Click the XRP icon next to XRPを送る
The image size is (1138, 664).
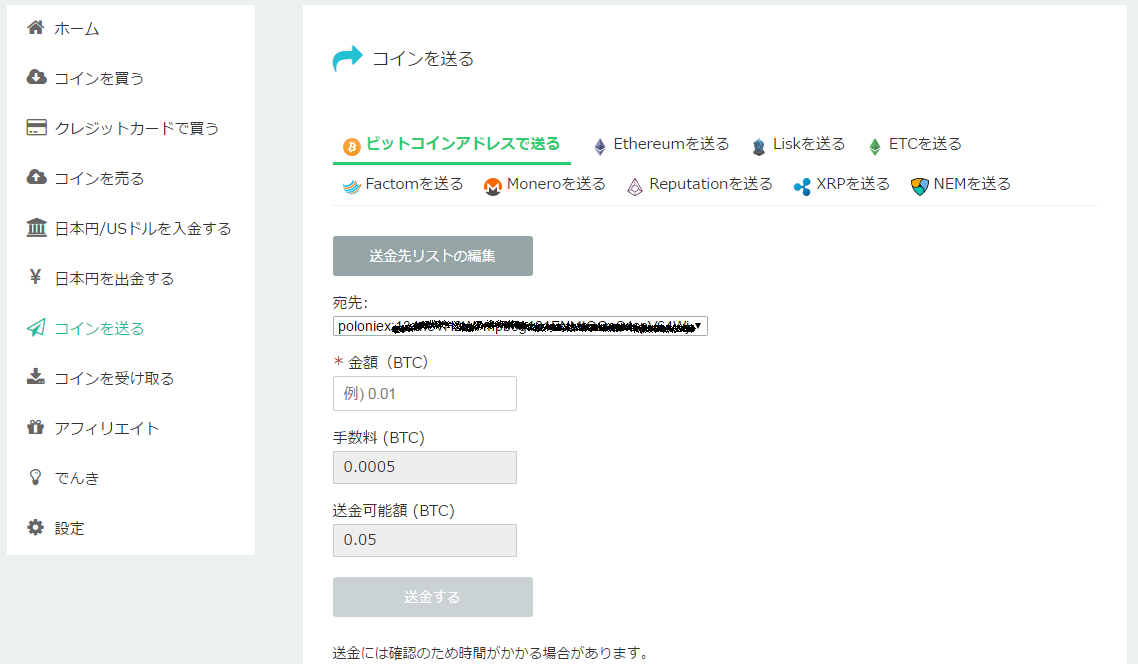pyautogui.click(x=799, y=184)
